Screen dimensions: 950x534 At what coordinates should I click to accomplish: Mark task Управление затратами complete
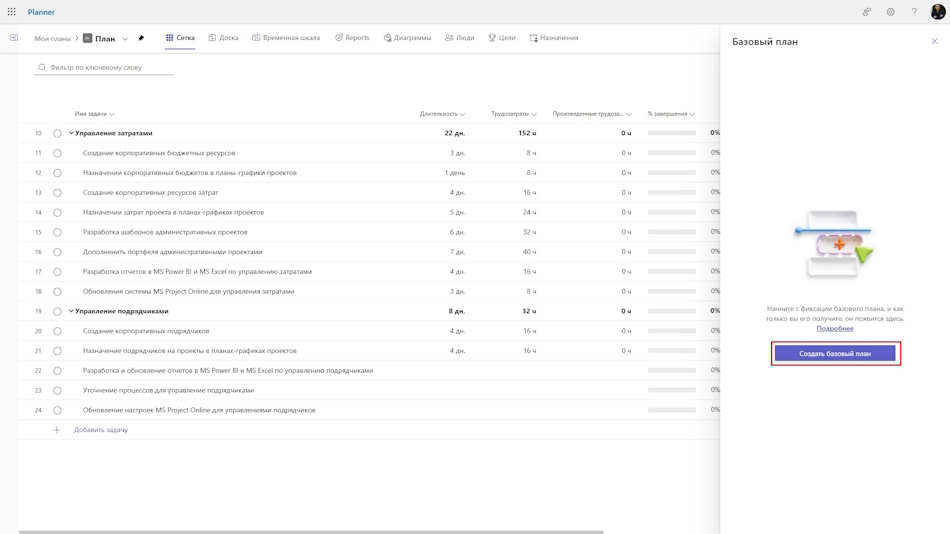click(x=57, y=133)
